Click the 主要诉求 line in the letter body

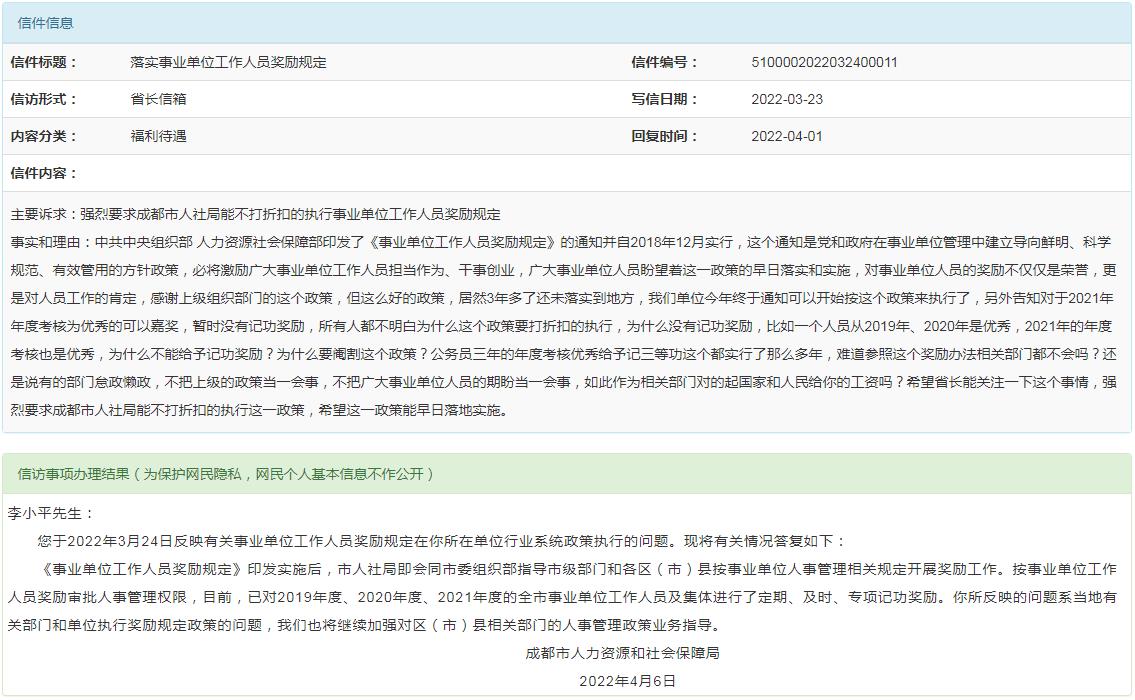click(255, 214)
